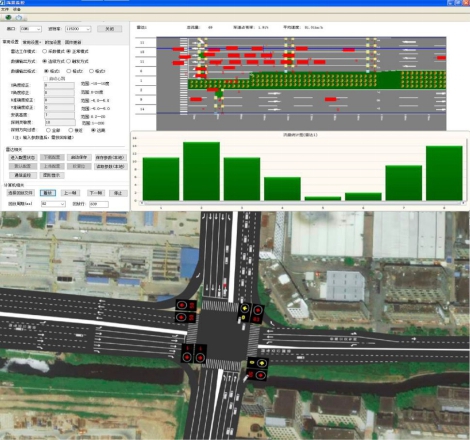Open the playback period (ms) dropdown
Image resolution: width=470 pixels, height=440 pixels.
tap(53, 204)
